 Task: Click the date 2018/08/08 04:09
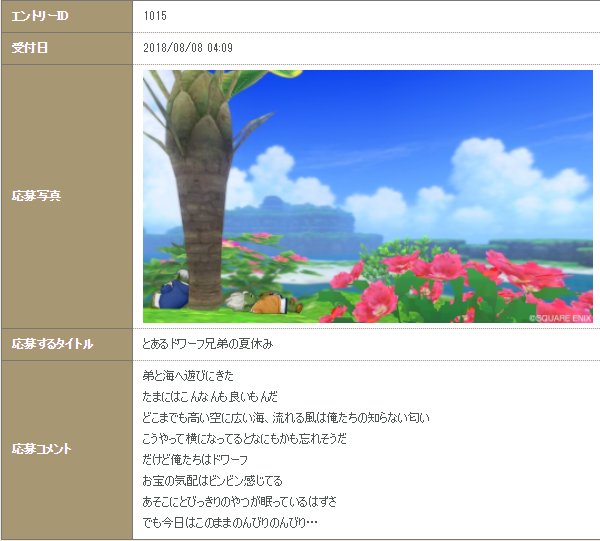(x=188, y=48)
